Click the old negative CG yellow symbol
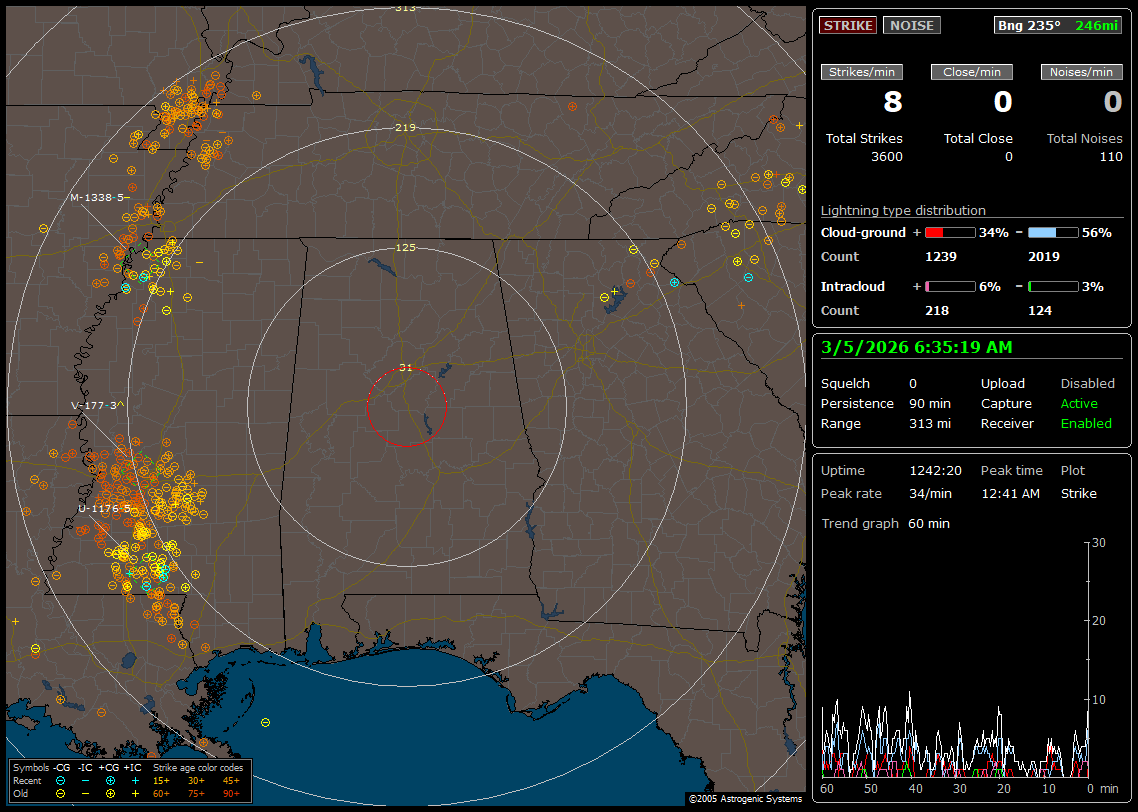The image size is (1138, 812). pos(61,793)
